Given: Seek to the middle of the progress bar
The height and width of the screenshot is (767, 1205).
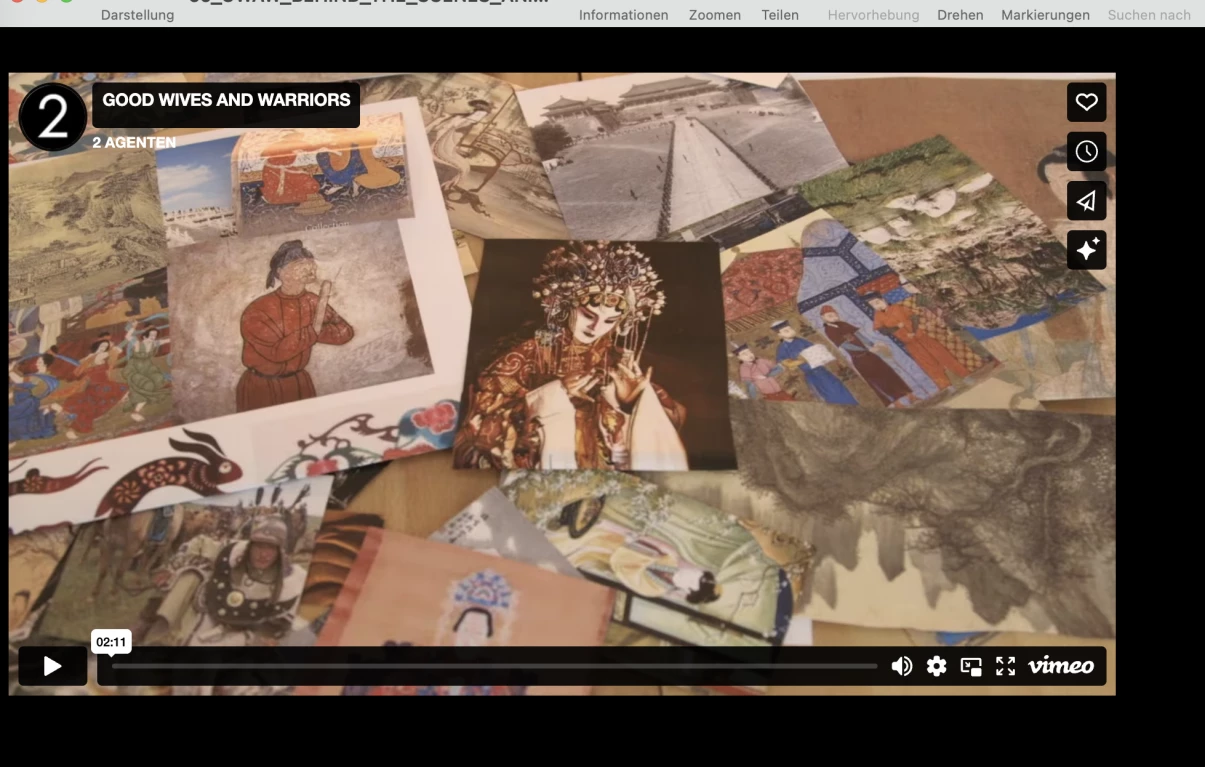Looking at the screenshot, I should tap(494, 666).
